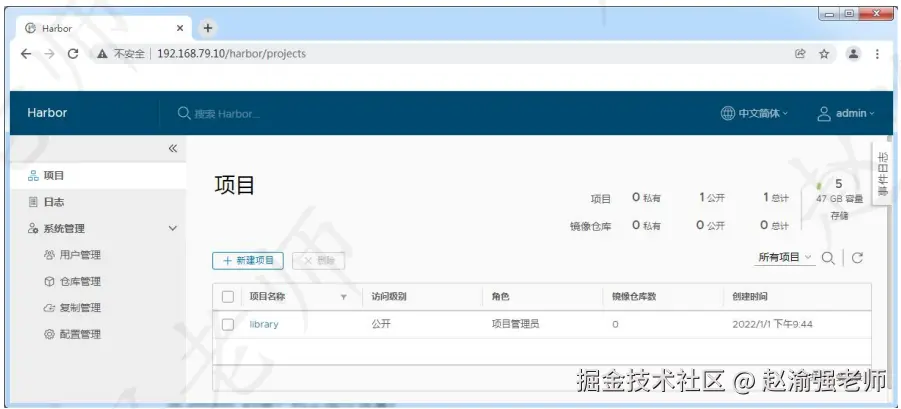Open Chrome's three-dot menu

pos(877,53)
